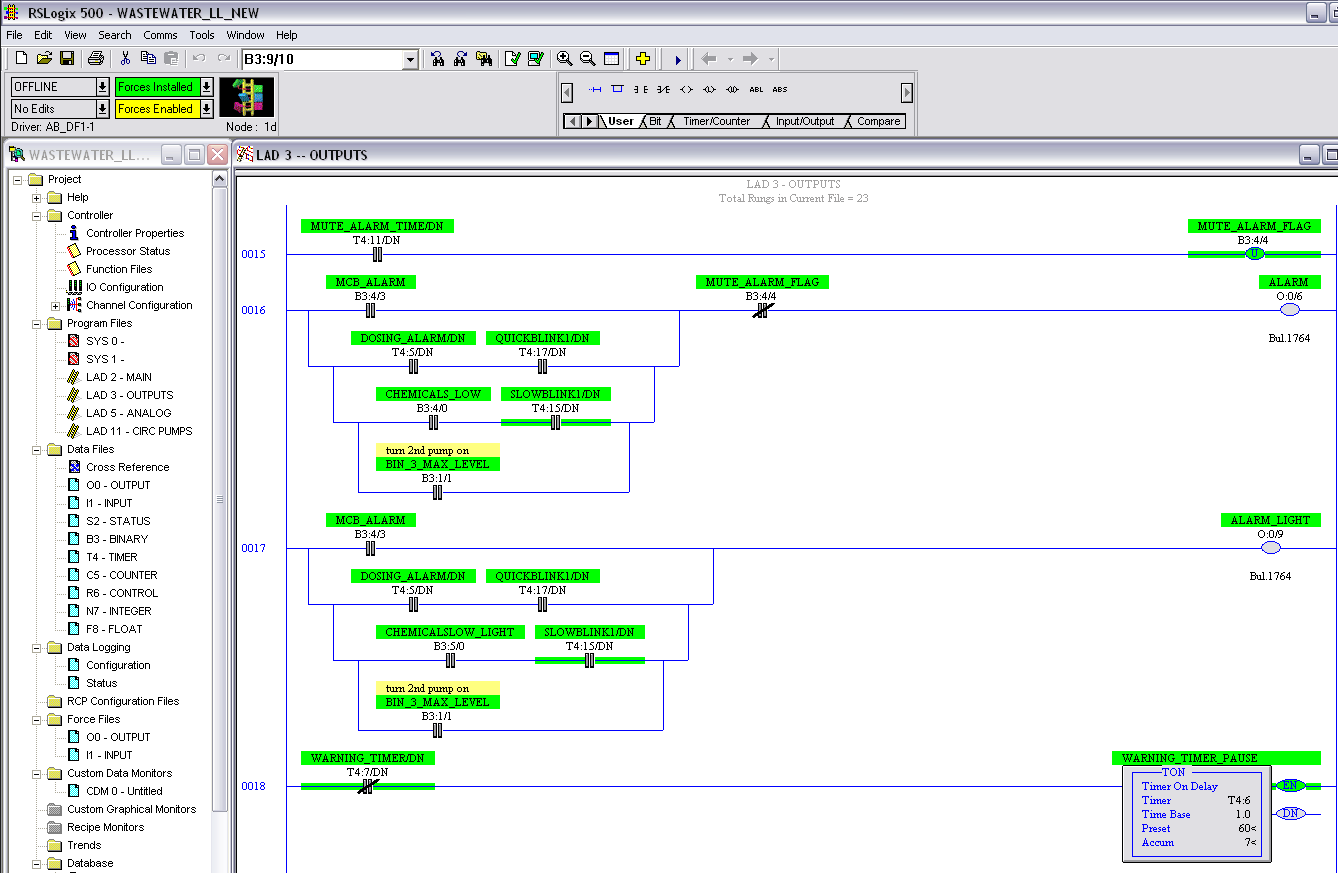The height and width of the screenshot is (873, 1338).
Task: Click the Zoom Out magnifier
Action: tap(587, 59)
